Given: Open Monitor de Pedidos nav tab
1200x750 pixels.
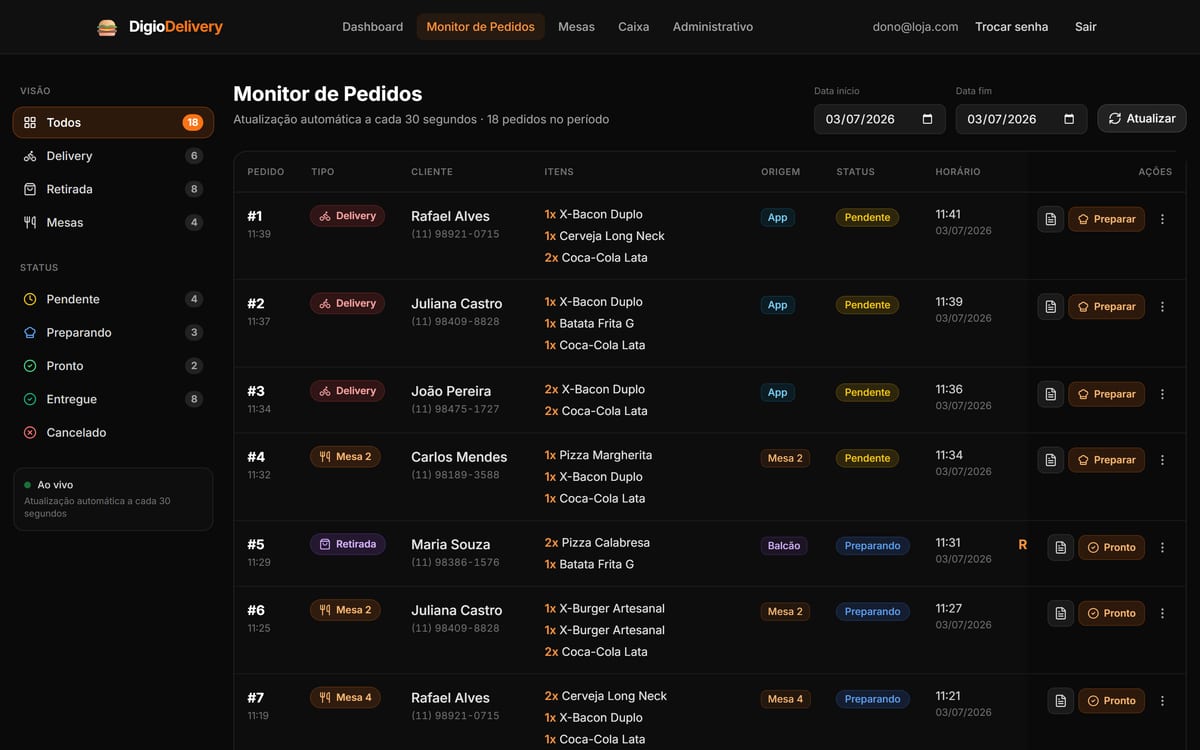Looking at the screenshot, I should tap(481, 27).
